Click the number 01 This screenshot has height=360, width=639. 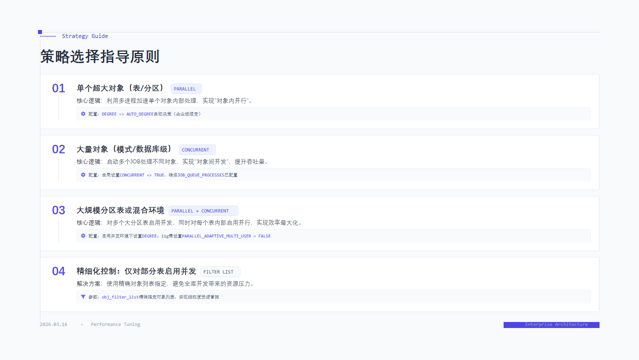coord(58,88)
